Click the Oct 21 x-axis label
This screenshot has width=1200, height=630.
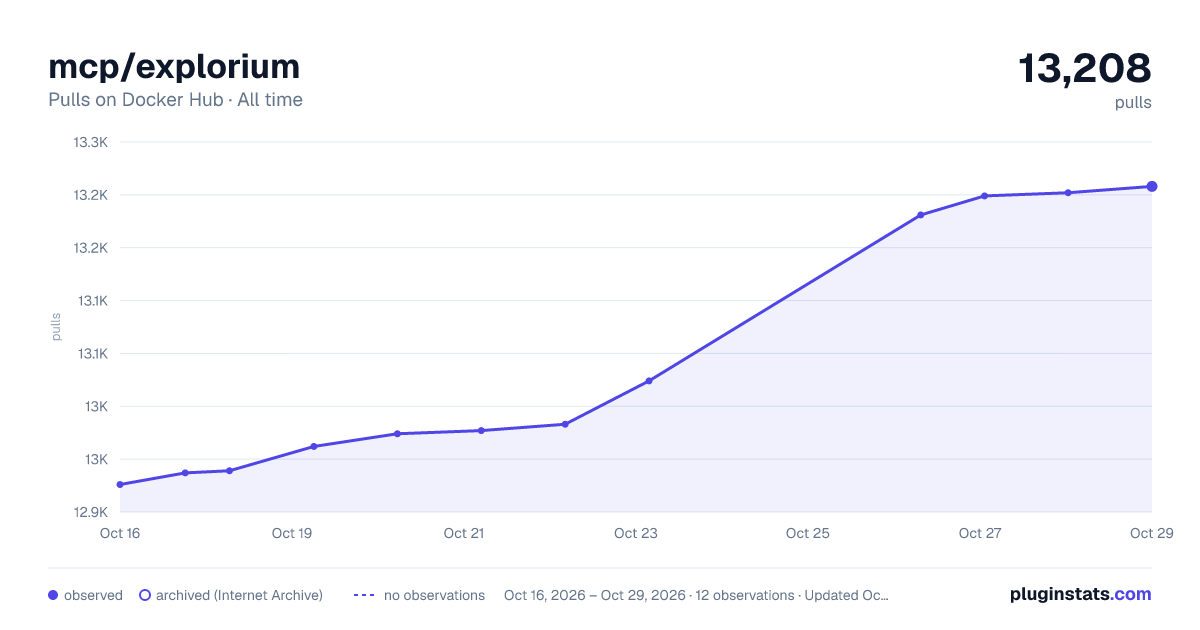click(464, 533)
